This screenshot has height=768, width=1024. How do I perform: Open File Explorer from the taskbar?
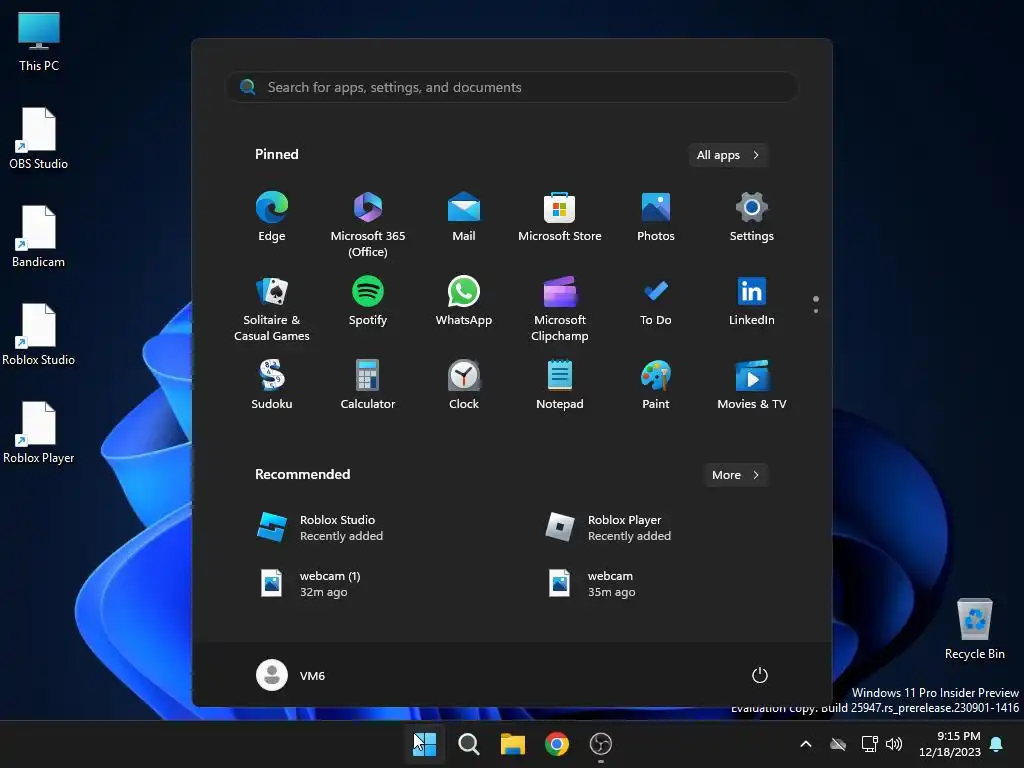(513, 744)
